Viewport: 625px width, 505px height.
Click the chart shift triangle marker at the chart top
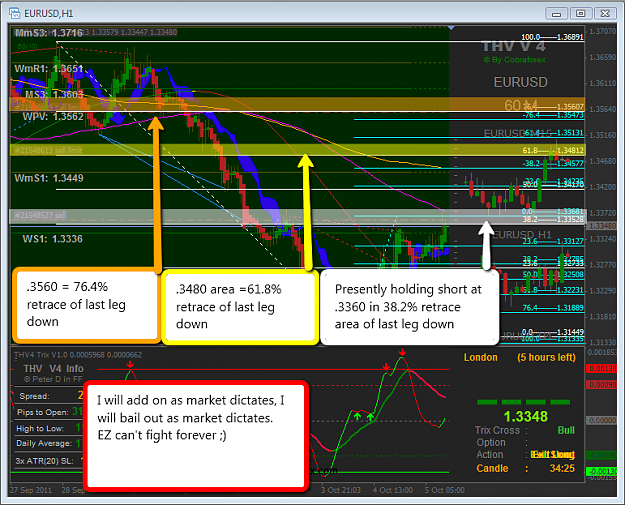[451, 28]
